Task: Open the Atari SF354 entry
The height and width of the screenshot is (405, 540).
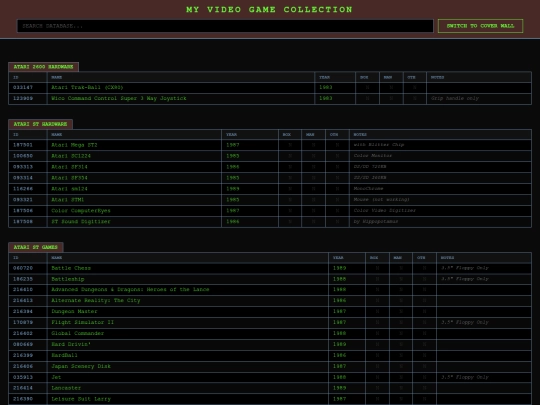Action: 69,178
